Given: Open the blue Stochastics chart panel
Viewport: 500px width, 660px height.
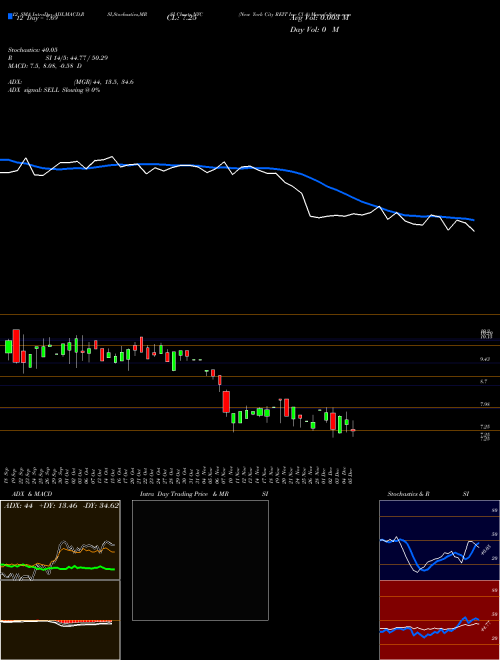Looking at the screenshot, I should pyautogui.click(x=439, y=540).
